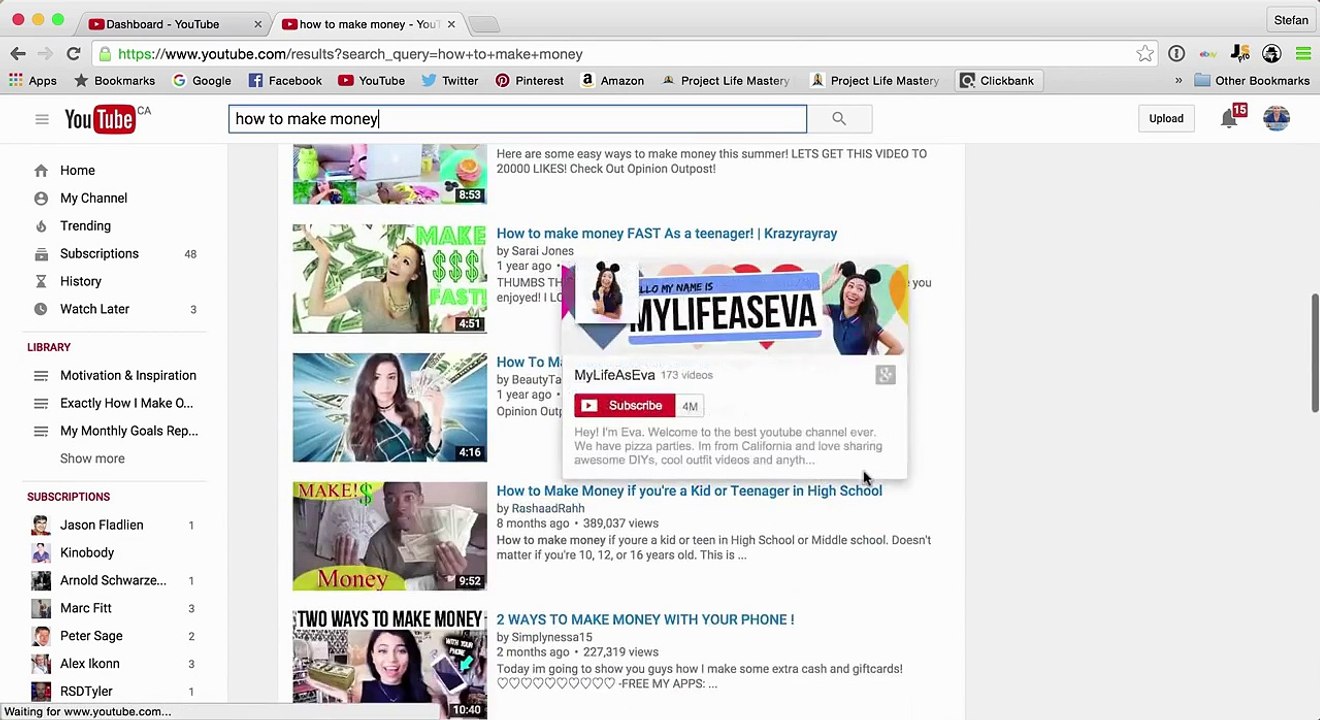Click the Motivation & Inspiration playlist icon

[41, 376]
